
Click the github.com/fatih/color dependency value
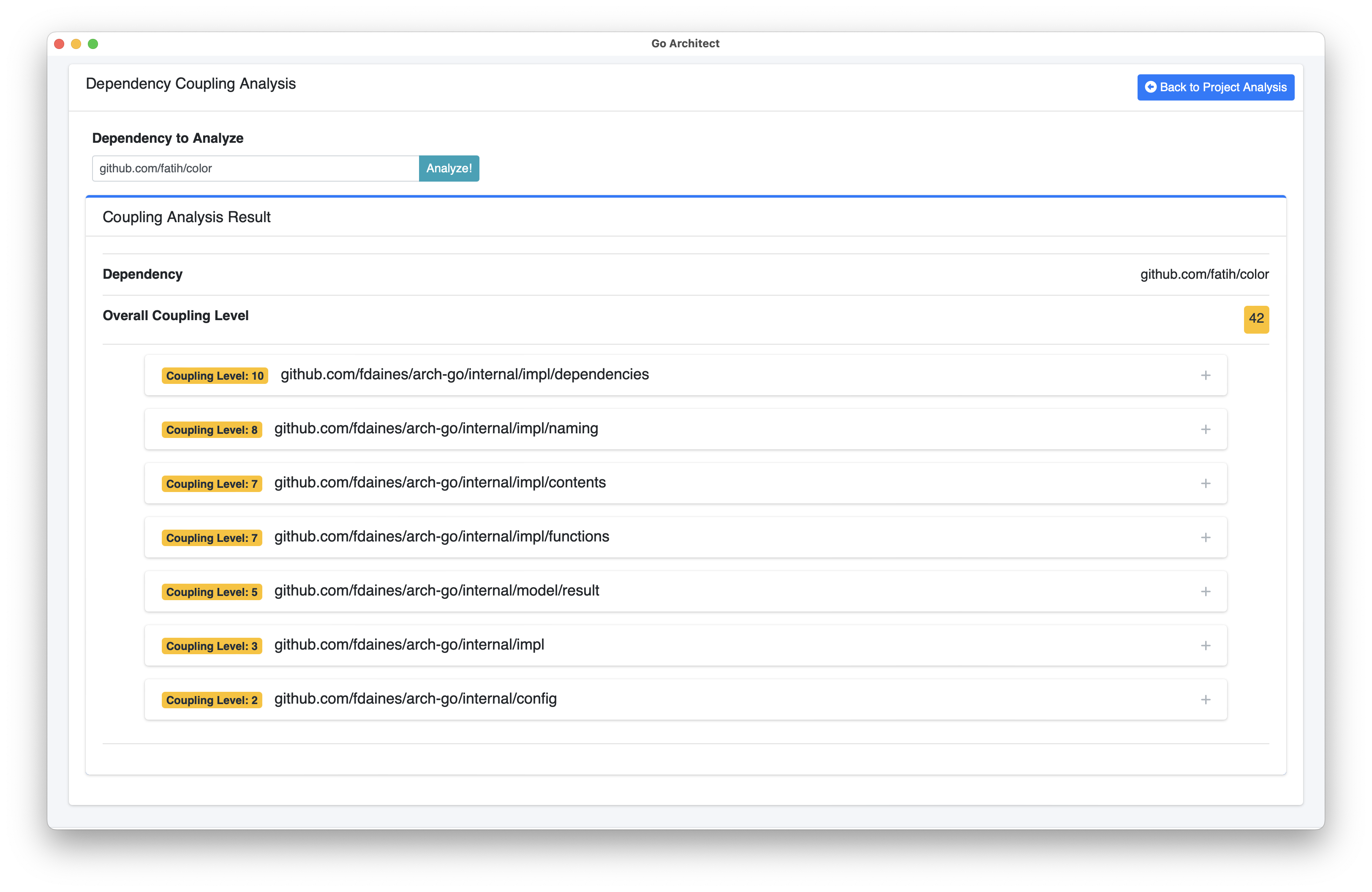point(1204,274)
